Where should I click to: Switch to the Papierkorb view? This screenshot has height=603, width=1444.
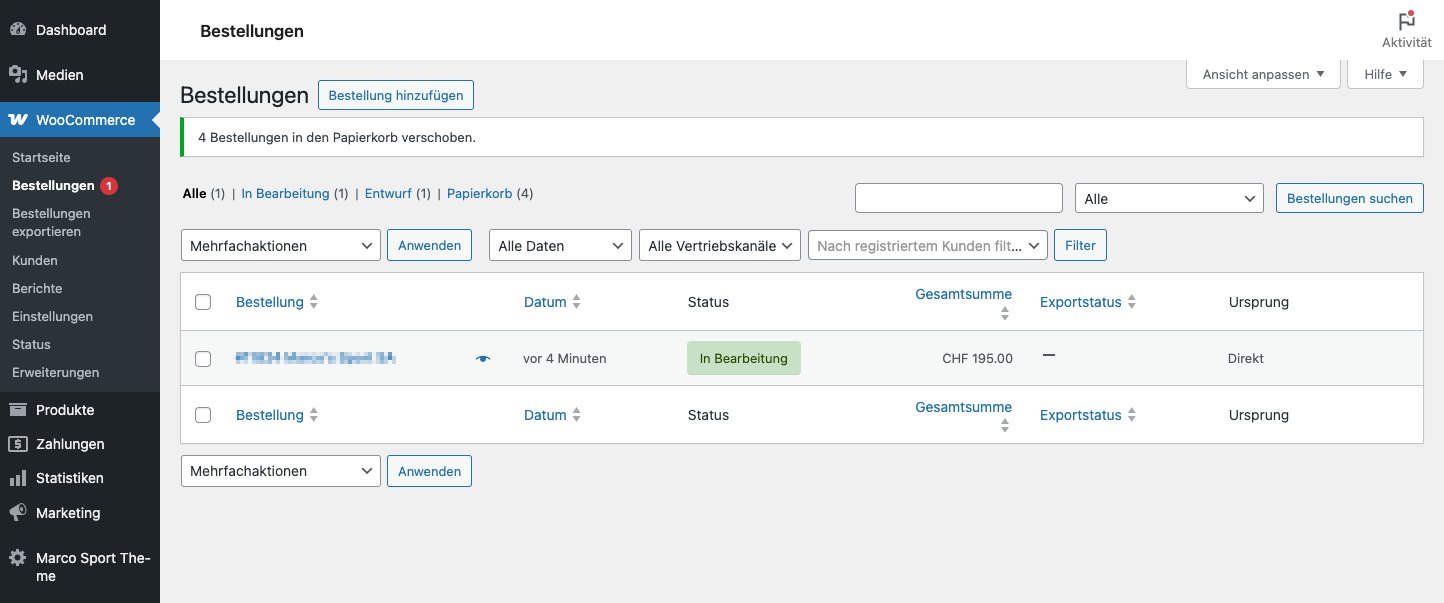[479, 194]
